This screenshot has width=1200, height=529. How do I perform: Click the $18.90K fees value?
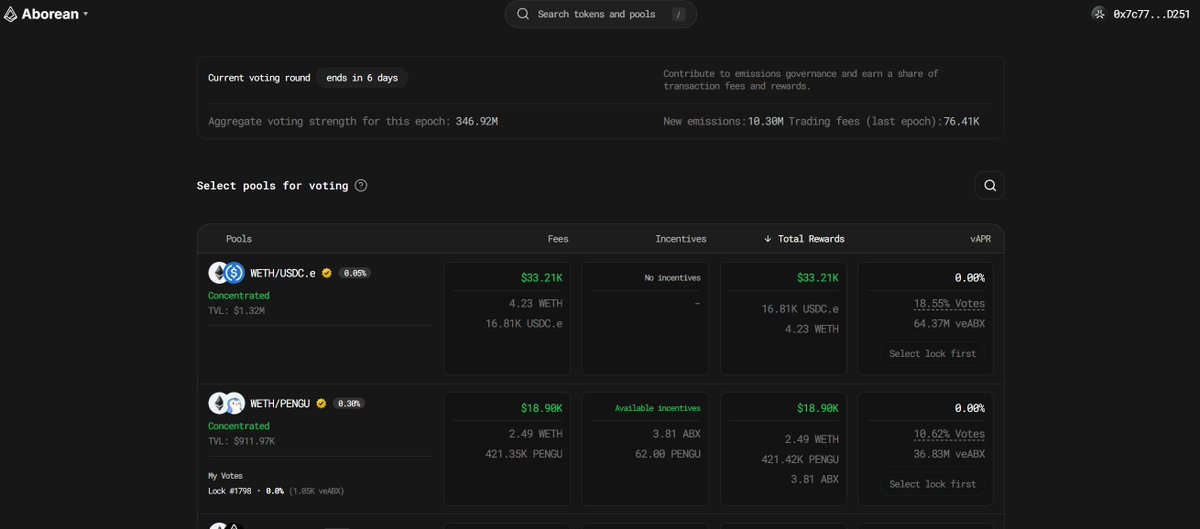[541, 408]
